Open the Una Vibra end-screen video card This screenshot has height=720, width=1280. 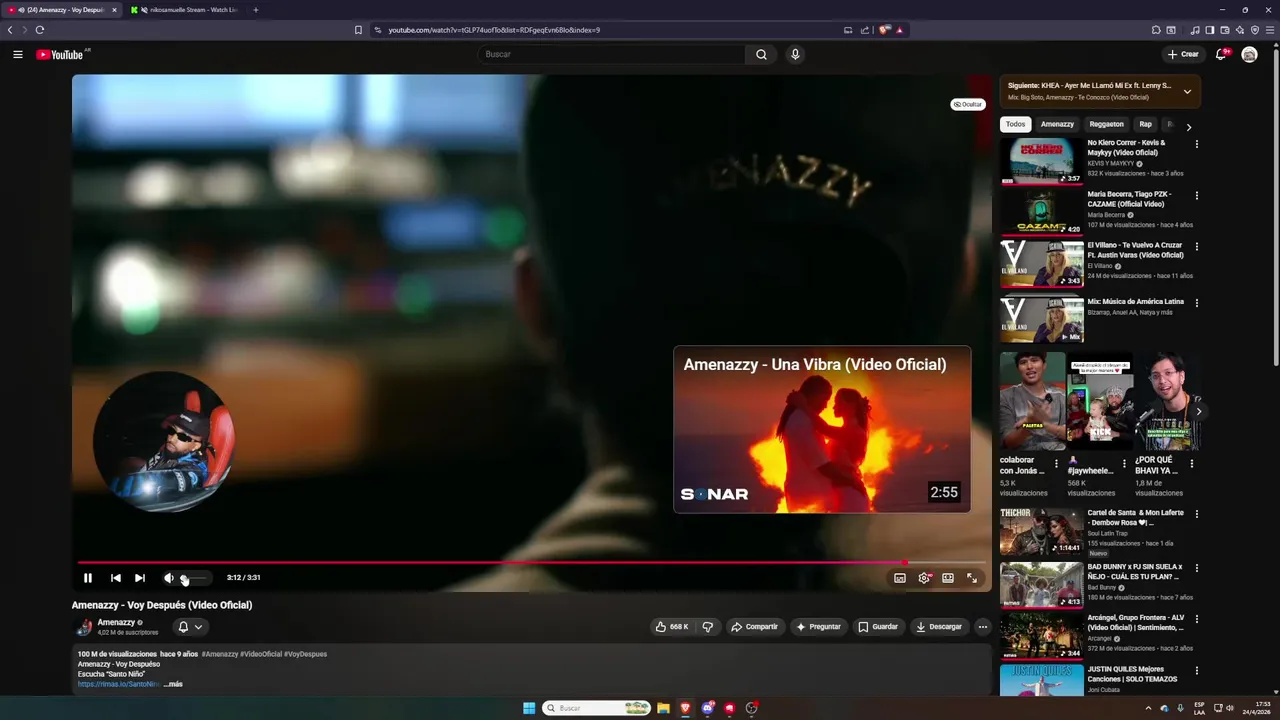pos(822,429)
